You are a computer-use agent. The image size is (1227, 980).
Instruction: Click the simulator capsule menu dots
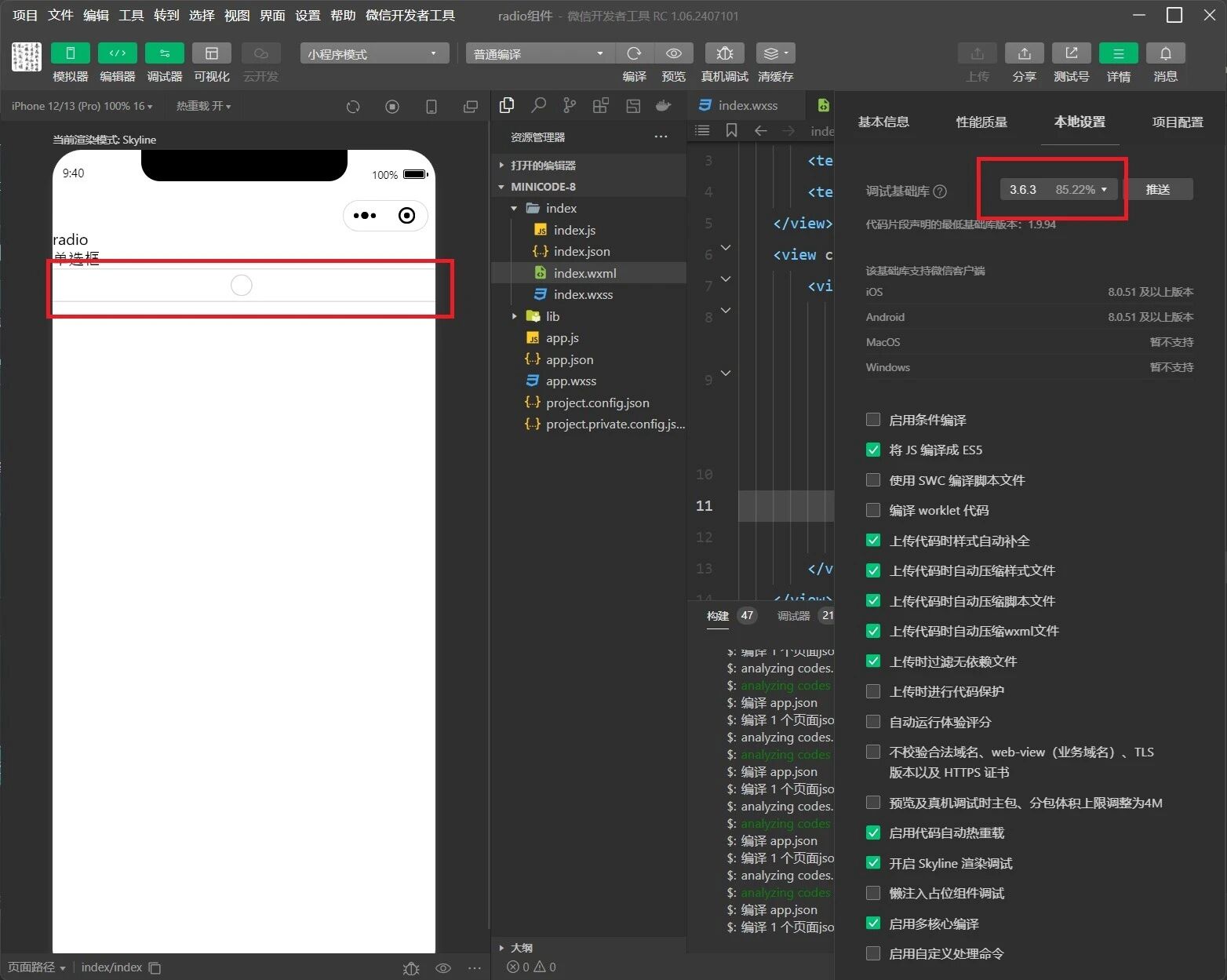click(365, 216)
